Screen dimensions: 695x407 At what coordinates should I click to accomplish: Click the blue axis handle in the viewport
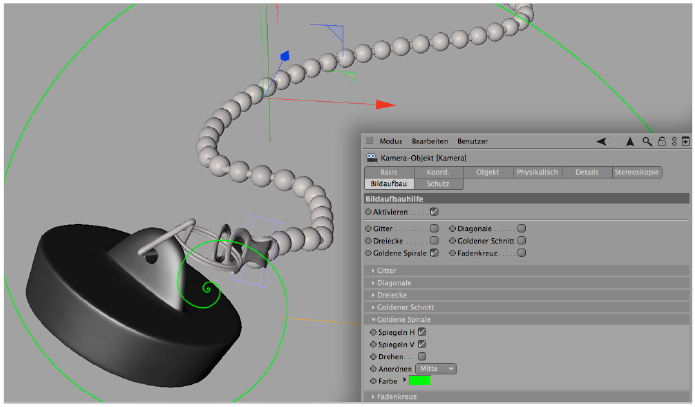284,57
